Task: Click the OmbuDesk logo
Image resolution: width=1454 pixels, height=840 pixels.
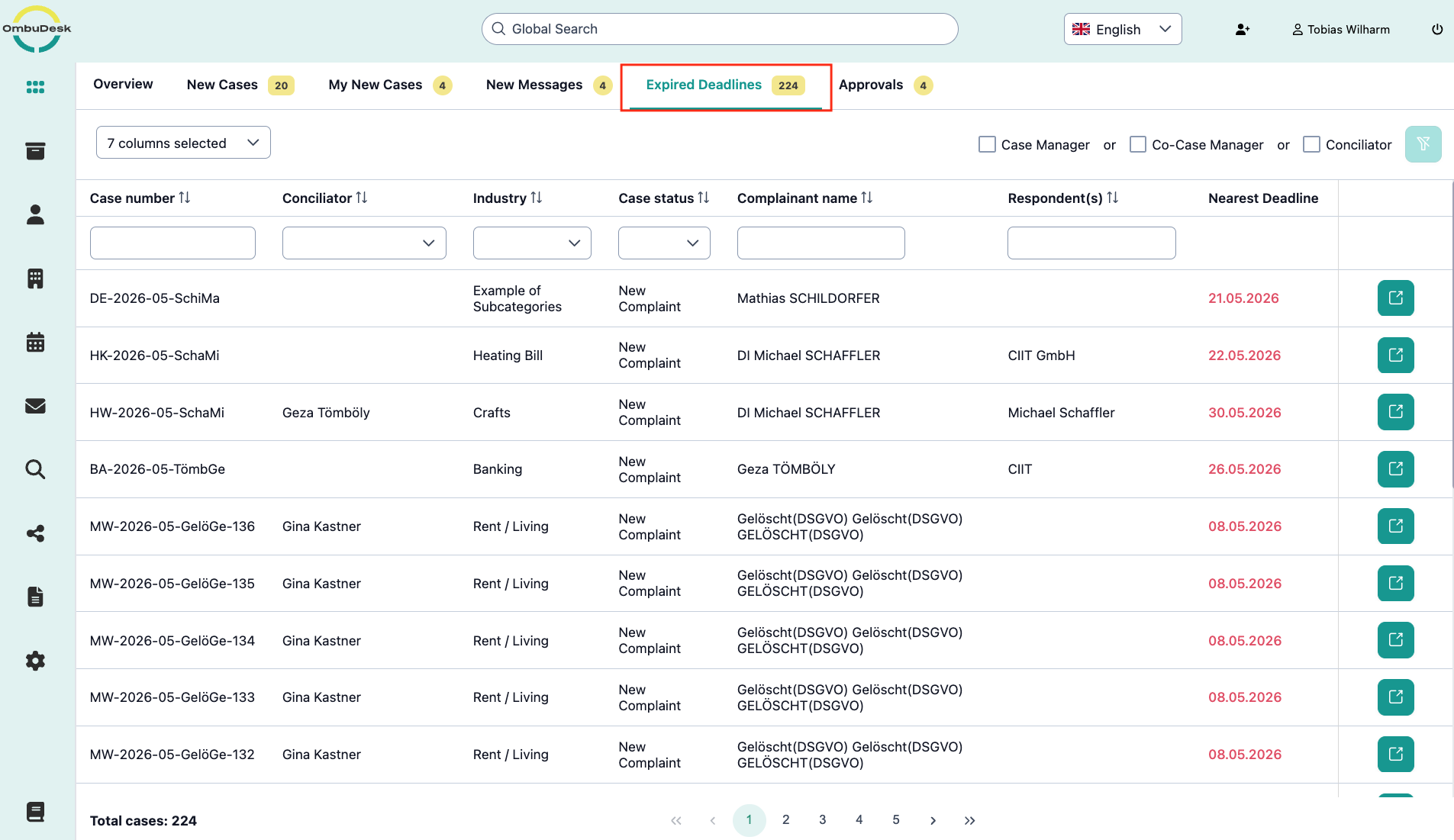Action: point(37,29)
